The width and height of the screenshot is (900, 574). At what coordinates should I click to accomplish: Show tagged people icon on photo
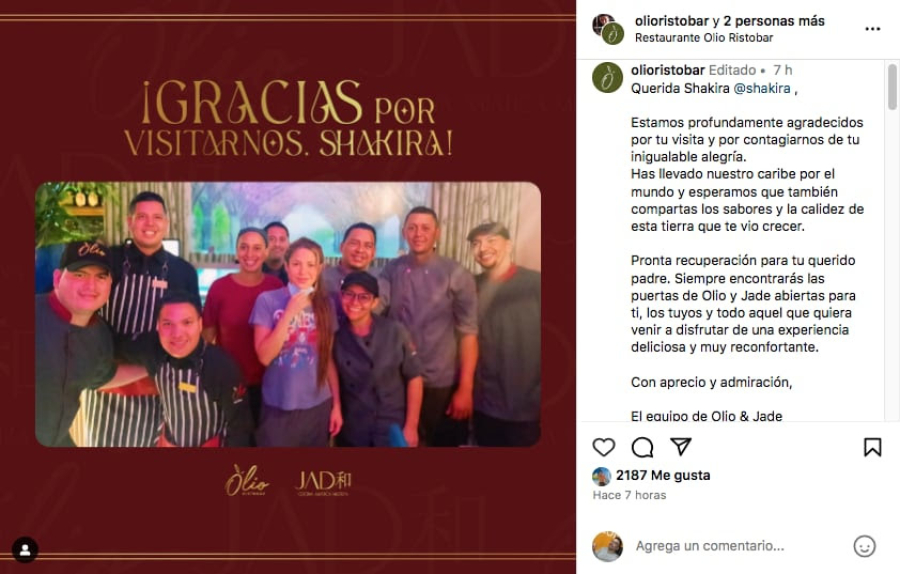pyautogui.click(x=25, y=550)
